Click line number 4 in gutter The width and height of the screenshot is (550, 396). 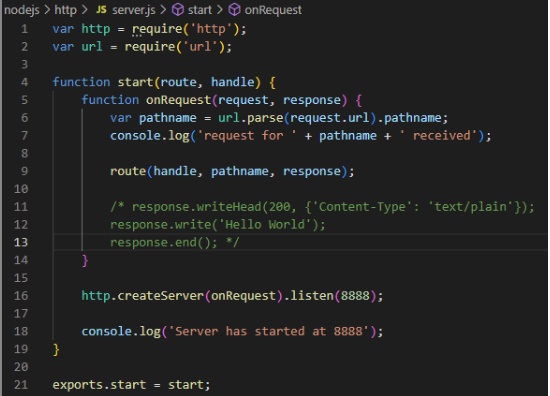(x=24, y=82)
